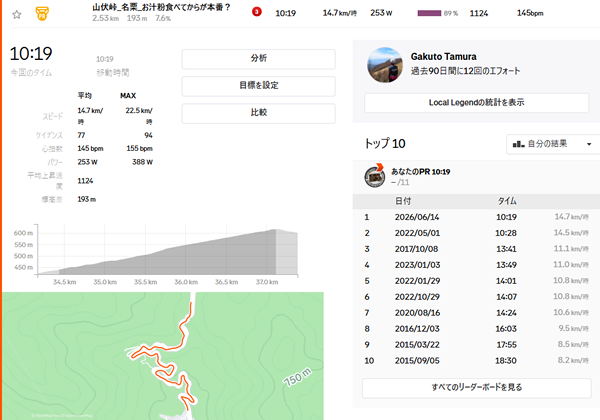Image resolution: width=600 pixels, height=420 pixels.
Task: Select the 2022/01/29 effort date
Action: pyautogui.click(x=417, y=281)
